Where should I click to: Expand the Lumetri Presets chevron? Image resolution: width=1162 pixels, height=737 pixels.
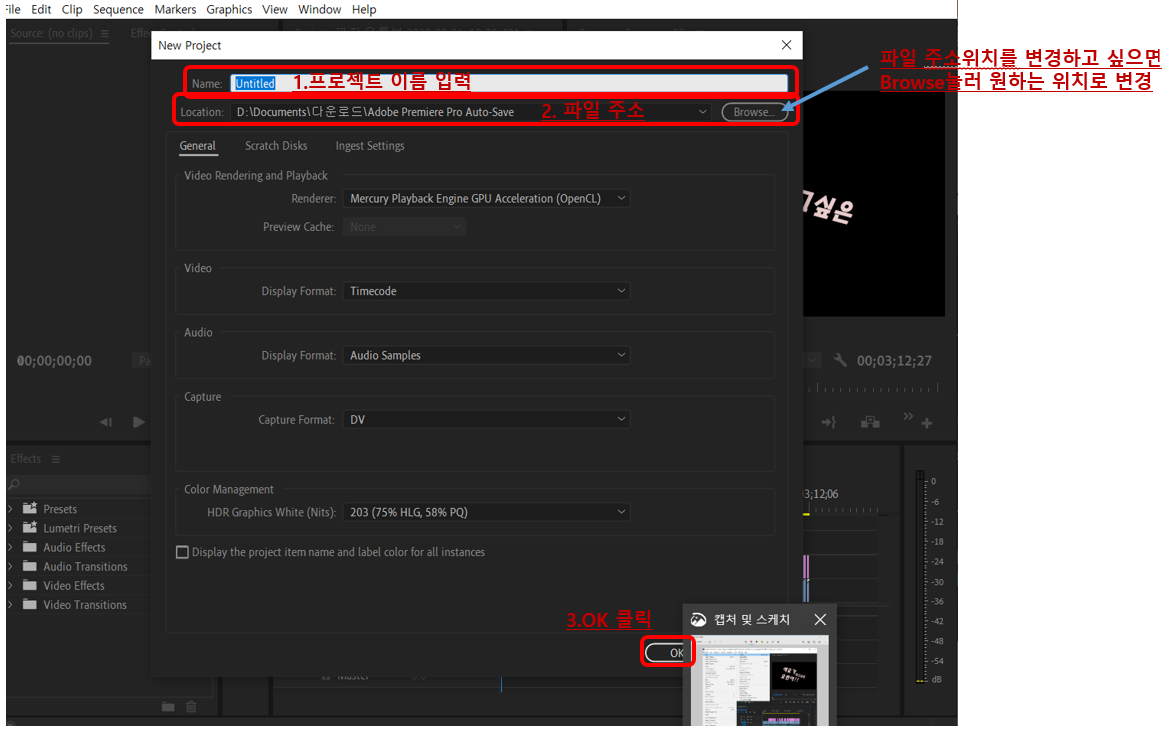pos(10,528)
